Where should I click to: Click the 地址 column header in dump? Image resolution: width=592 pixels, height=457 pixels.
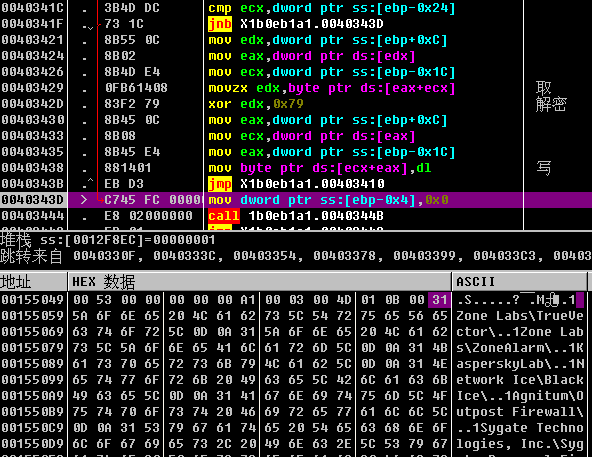coord(34,282)
